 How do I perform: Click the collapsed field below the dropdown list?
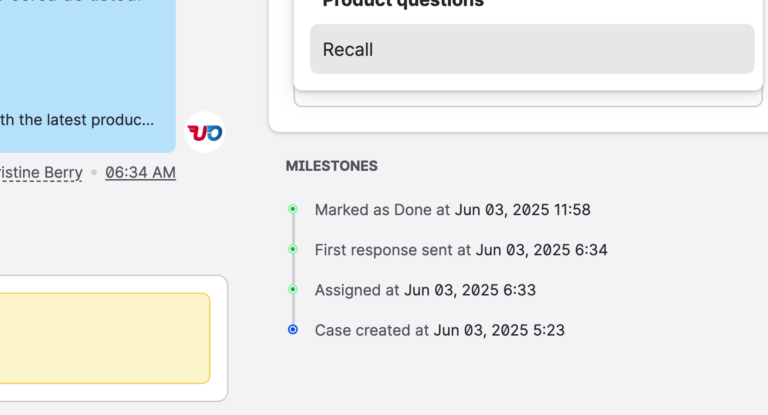coord(528,99)
